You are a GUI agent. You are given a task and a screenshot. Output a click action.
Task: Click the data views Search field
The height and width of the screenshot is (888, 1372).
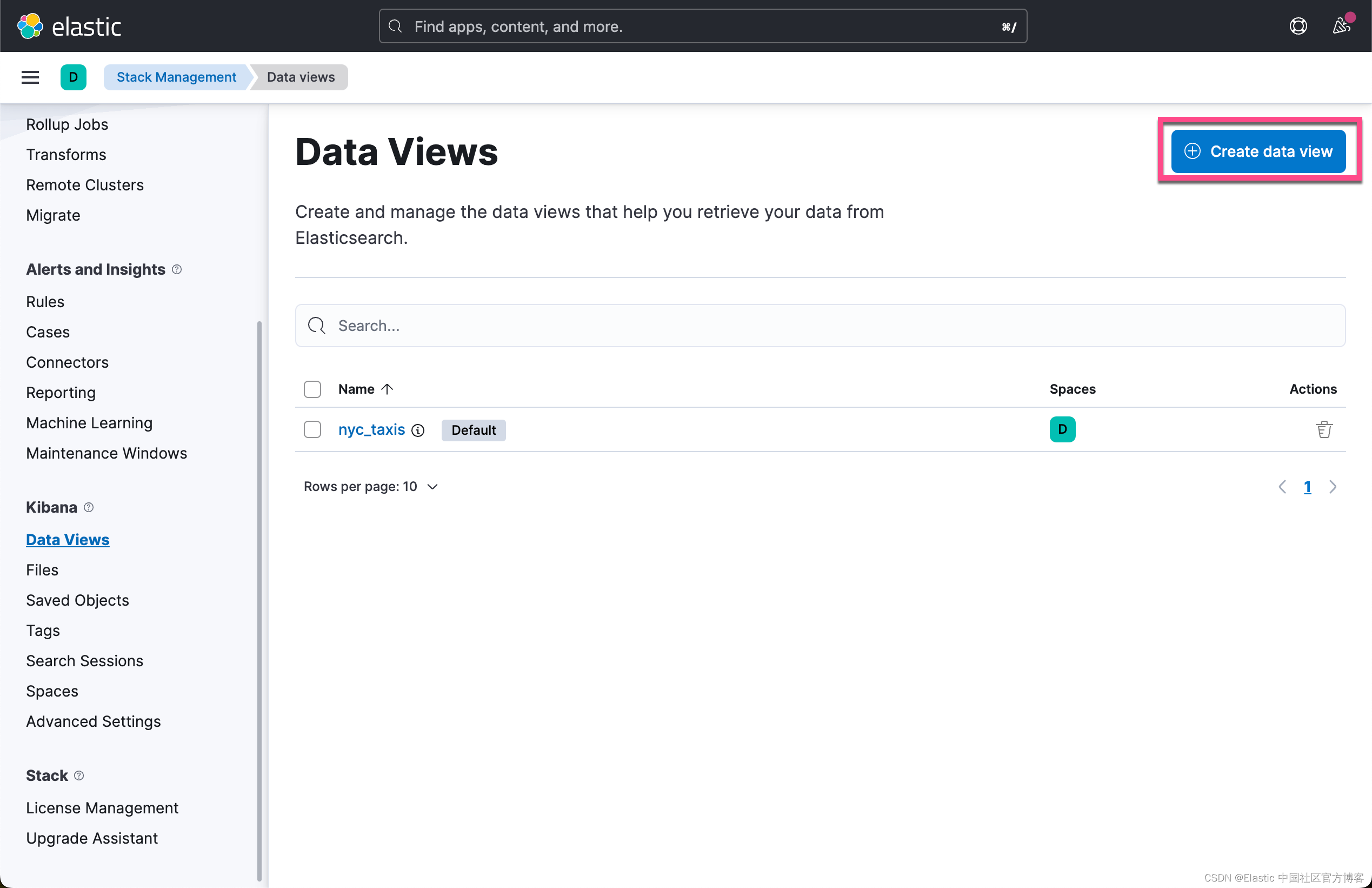(x=820, y=326)
